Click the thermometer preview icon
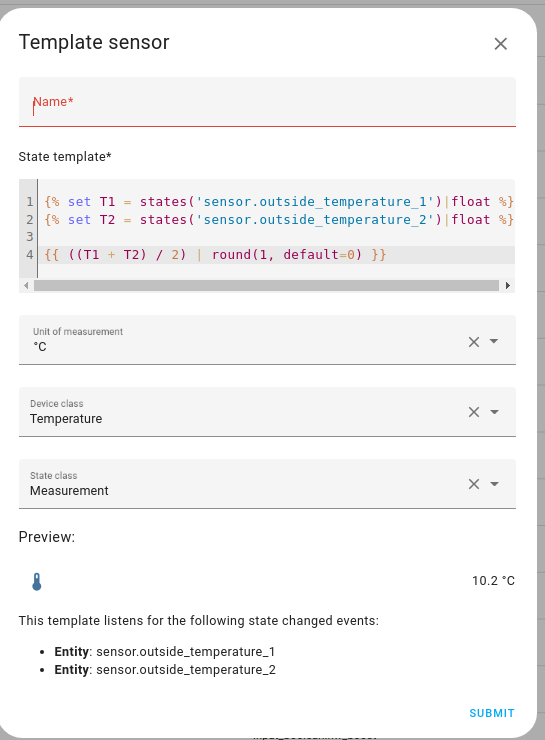 click(37, 582)
